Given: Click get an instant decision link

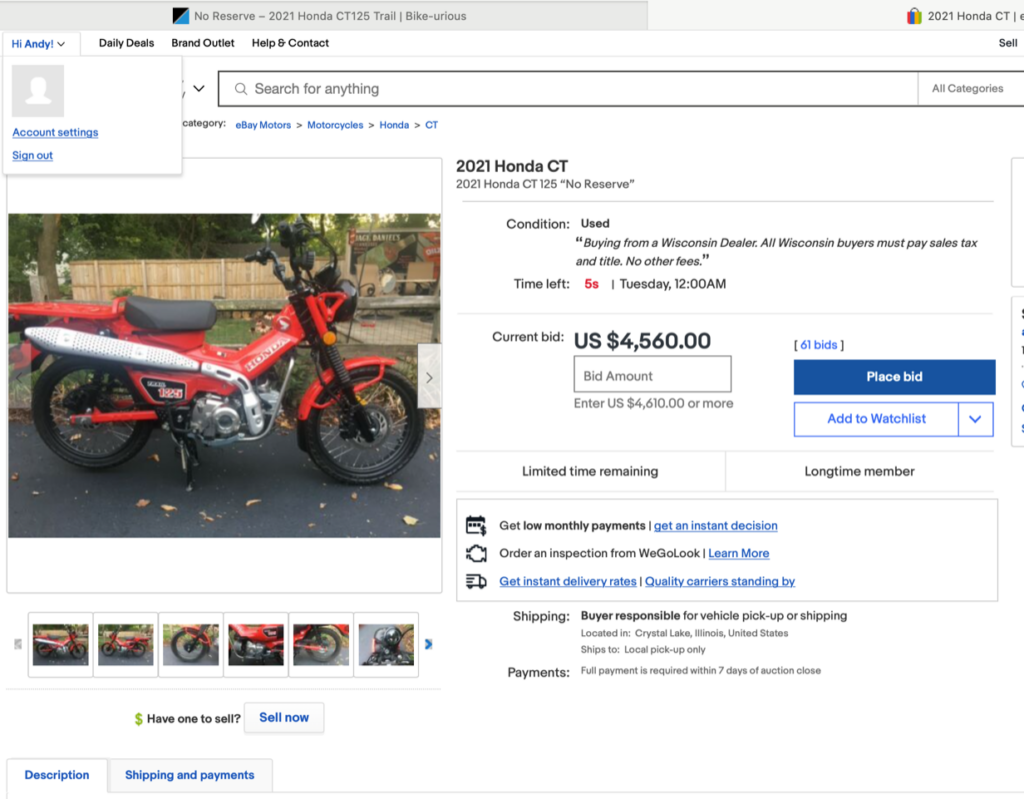Looking at the screenshot, I should coord(716,526).
